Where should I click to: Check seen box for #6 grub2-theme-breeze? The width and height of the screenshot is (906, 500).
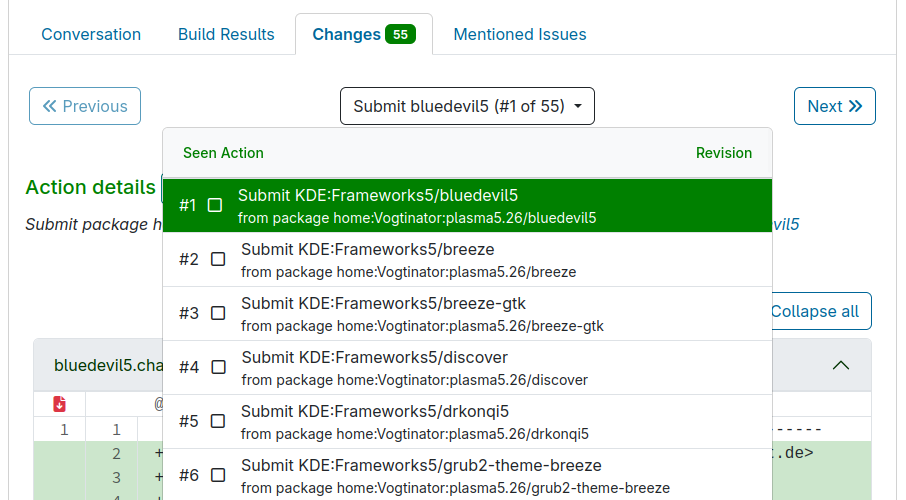click(x=218, y=475)
